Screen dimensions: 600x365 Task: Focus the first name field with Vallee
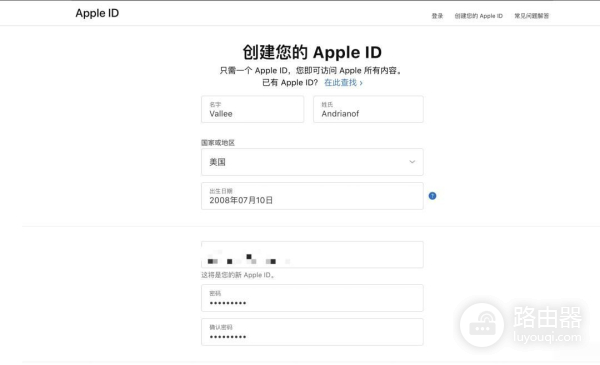253,109
